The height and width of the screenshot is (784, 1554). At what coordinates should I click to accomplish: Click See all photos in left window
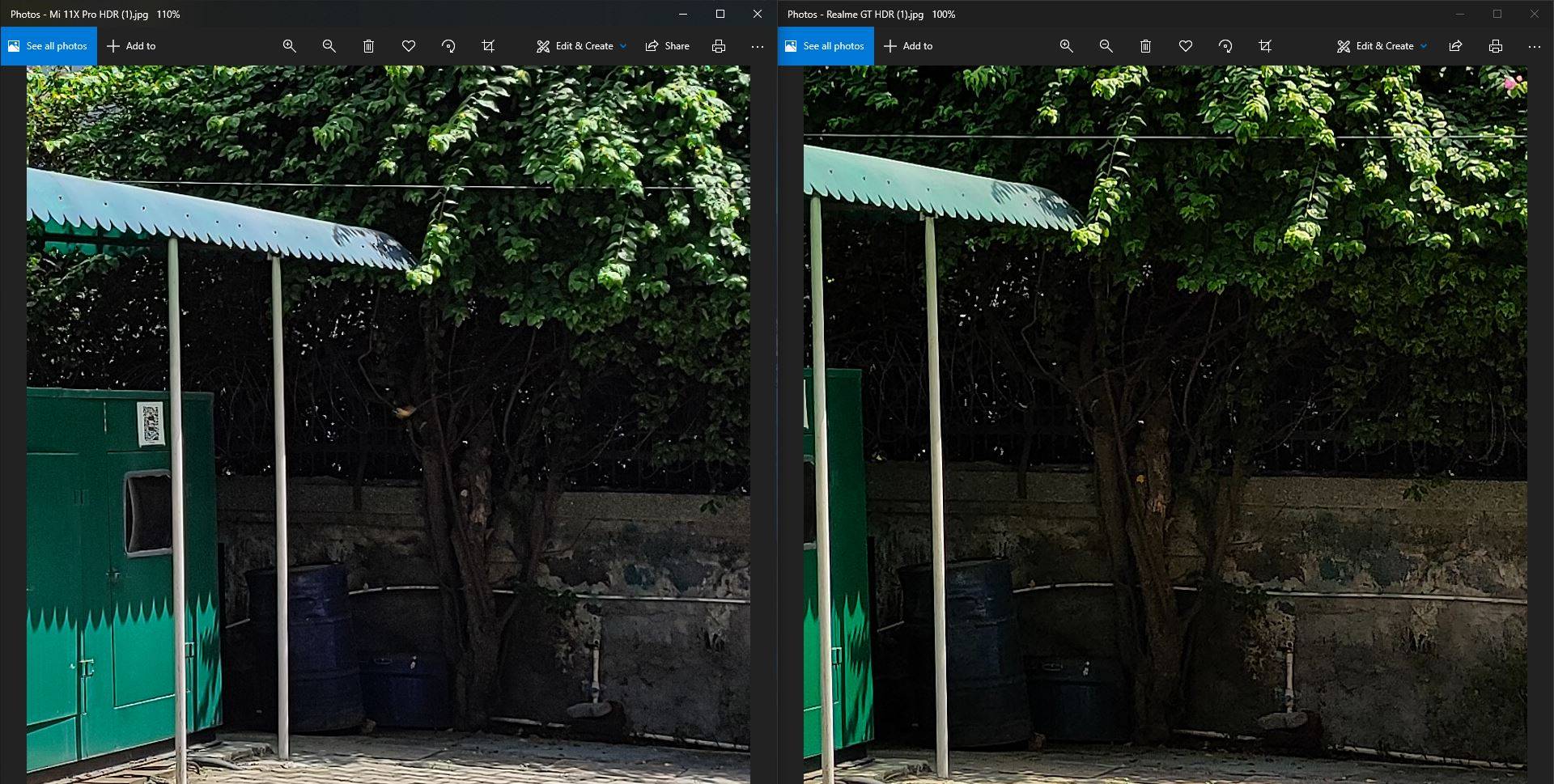(x=49, y=46)
